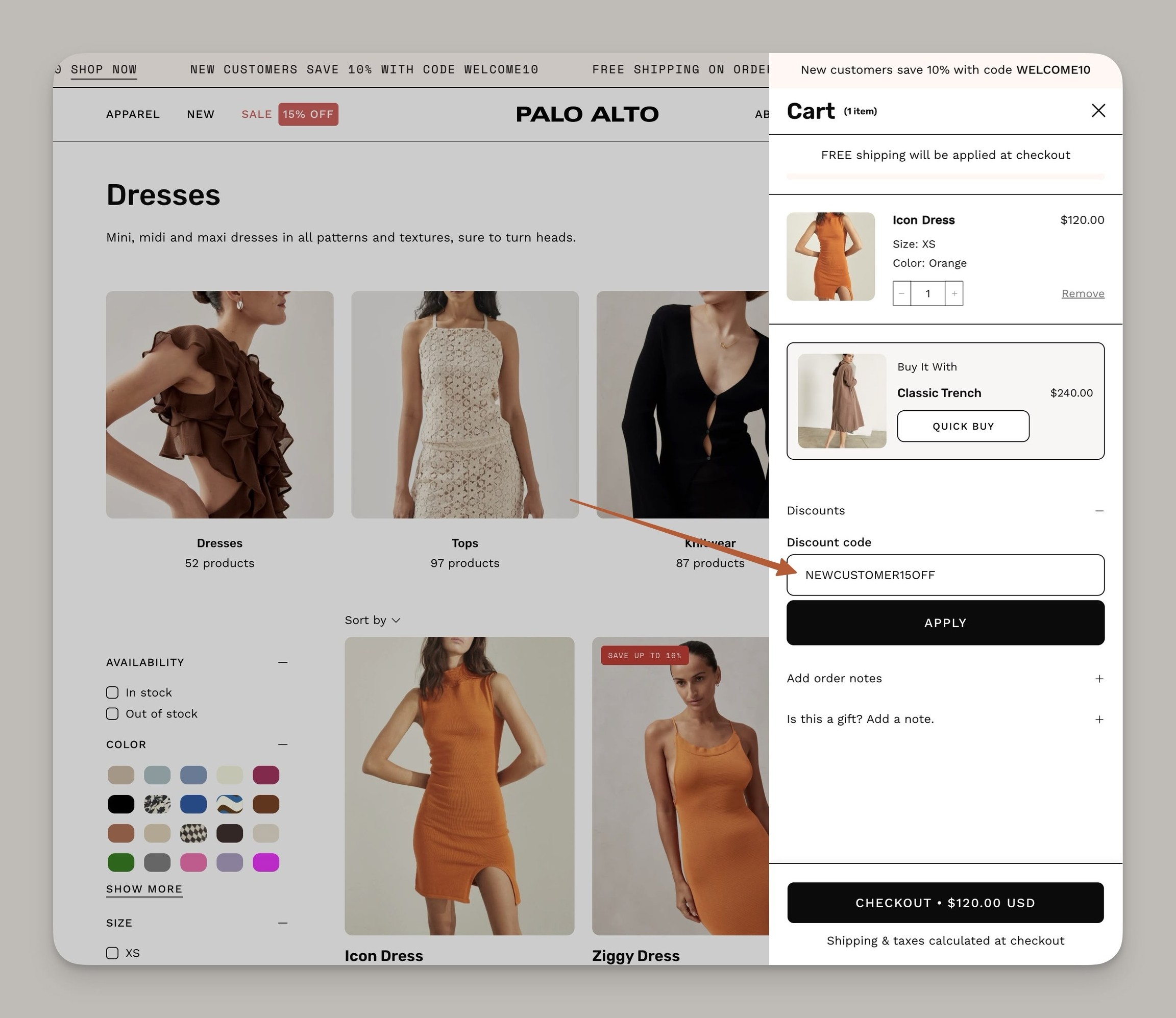Remove Icon Dress from cart
This screenshot has width=1176, height=1018.
[1083, 294]
